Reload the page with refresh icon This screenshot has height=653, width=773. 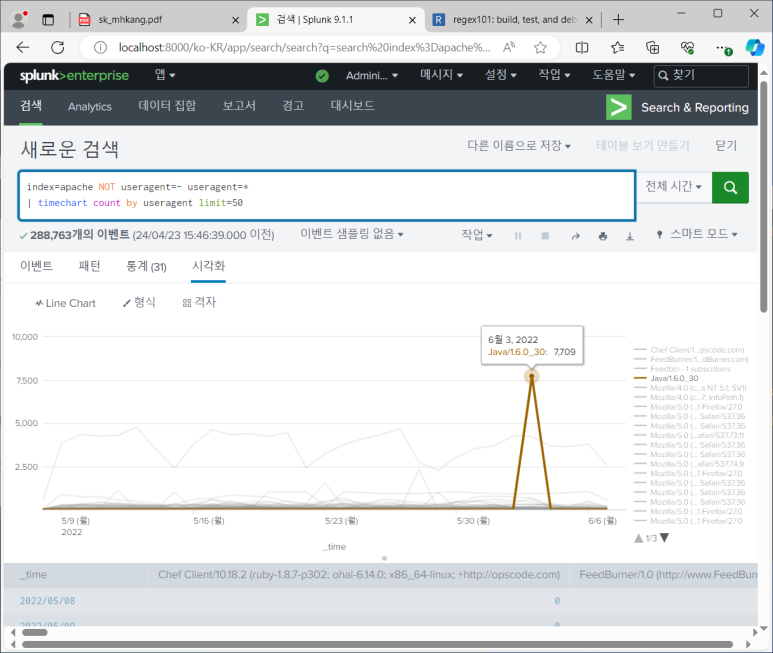pyautogui.click(x=58, y=47)
